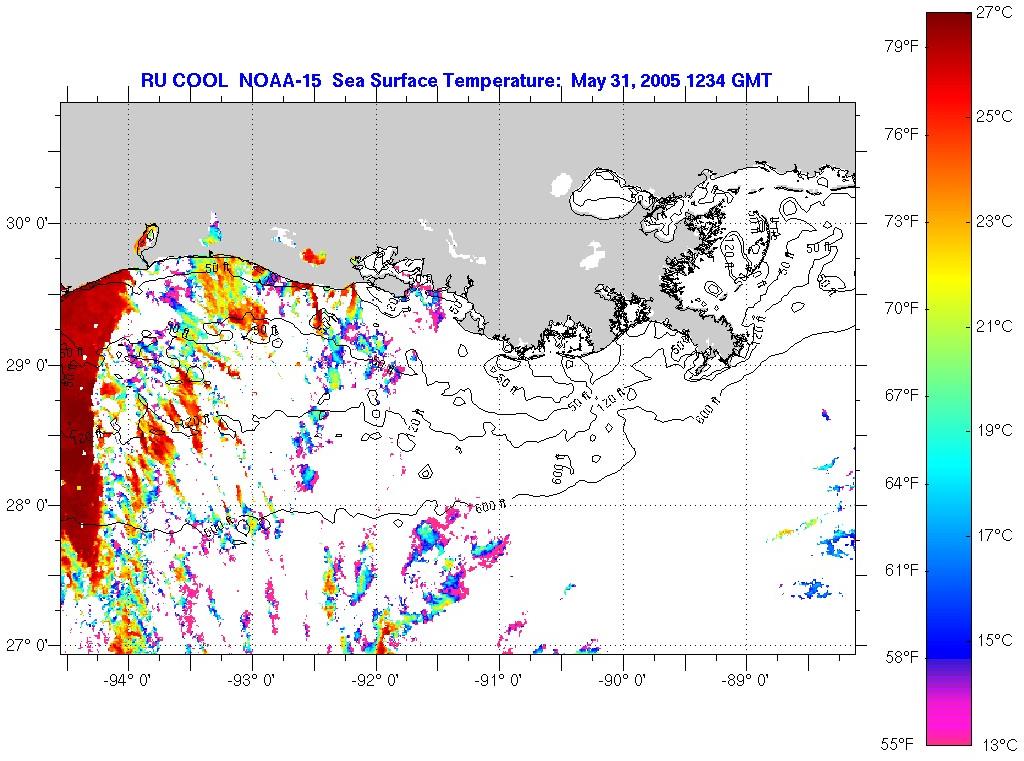Click the 70°F scale label
The image size is (1024, 761).
click(902, 308)
